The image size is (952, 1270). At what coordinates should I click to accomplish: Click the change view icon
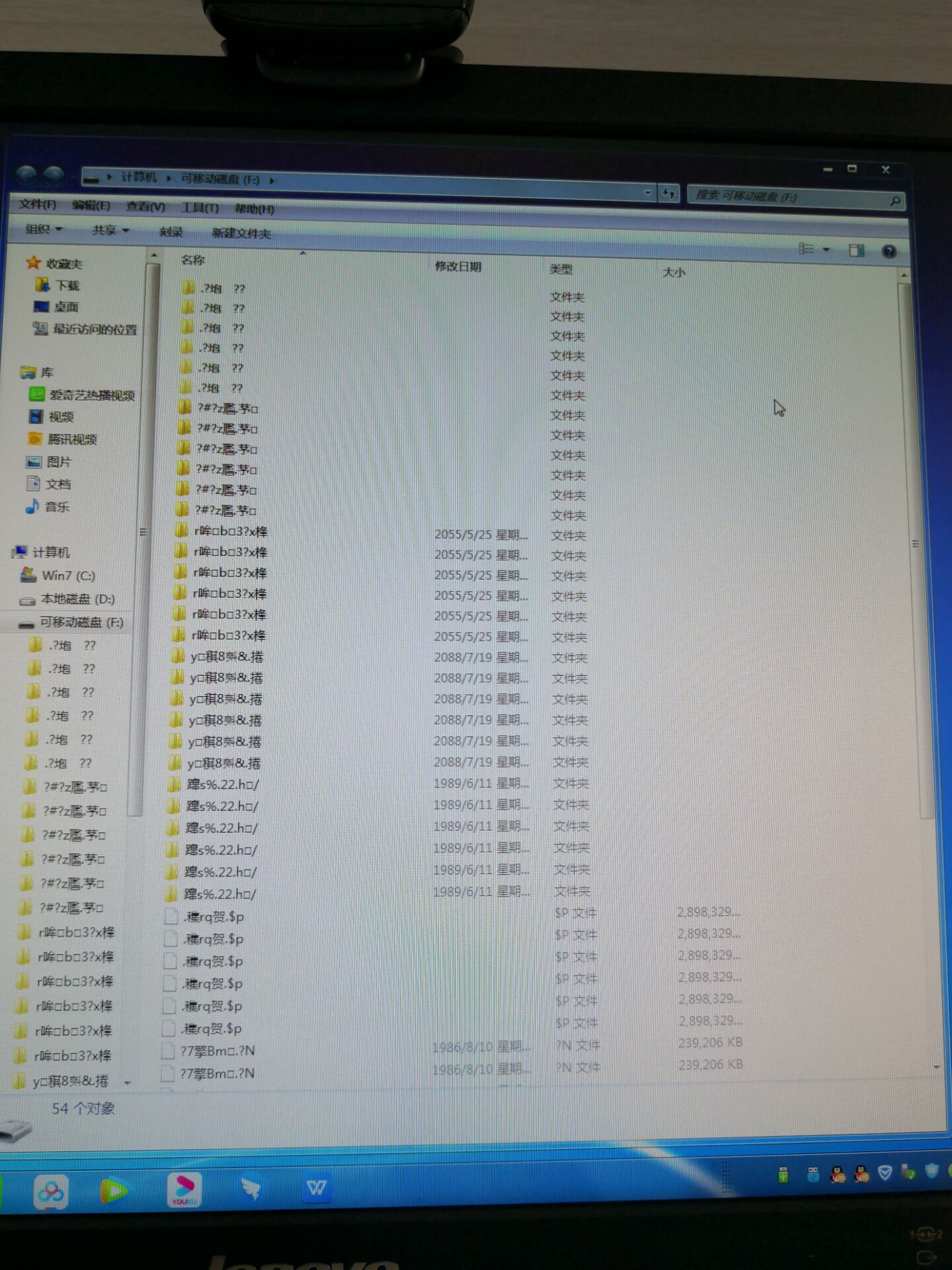coord(806,249)
